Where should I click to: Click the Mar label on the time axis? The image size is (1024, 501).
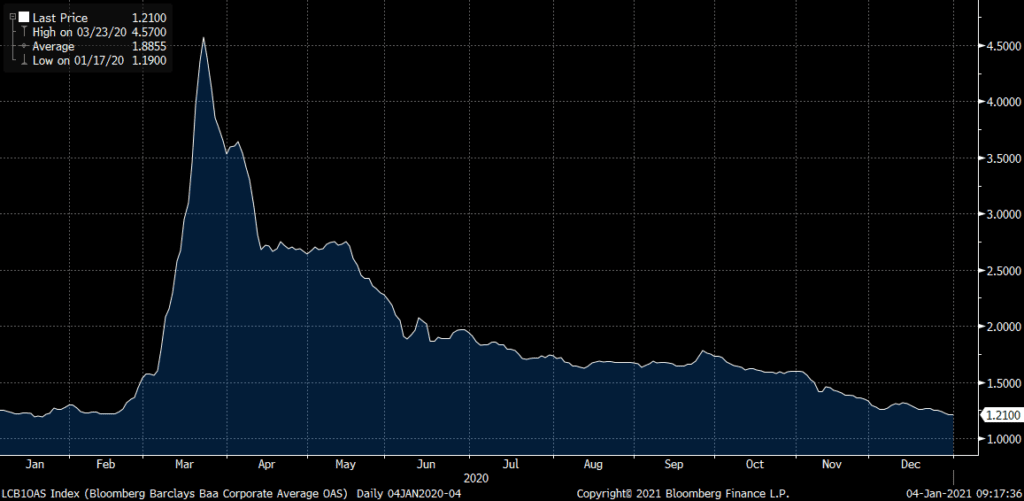point(187,464)
